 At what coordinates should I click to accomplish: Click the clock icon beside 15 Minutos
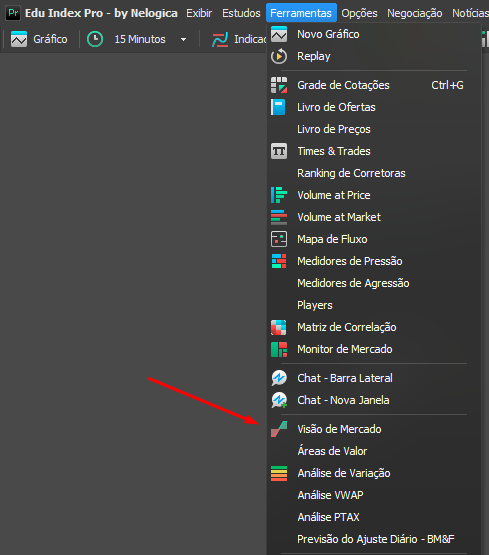tap(95, 39)
